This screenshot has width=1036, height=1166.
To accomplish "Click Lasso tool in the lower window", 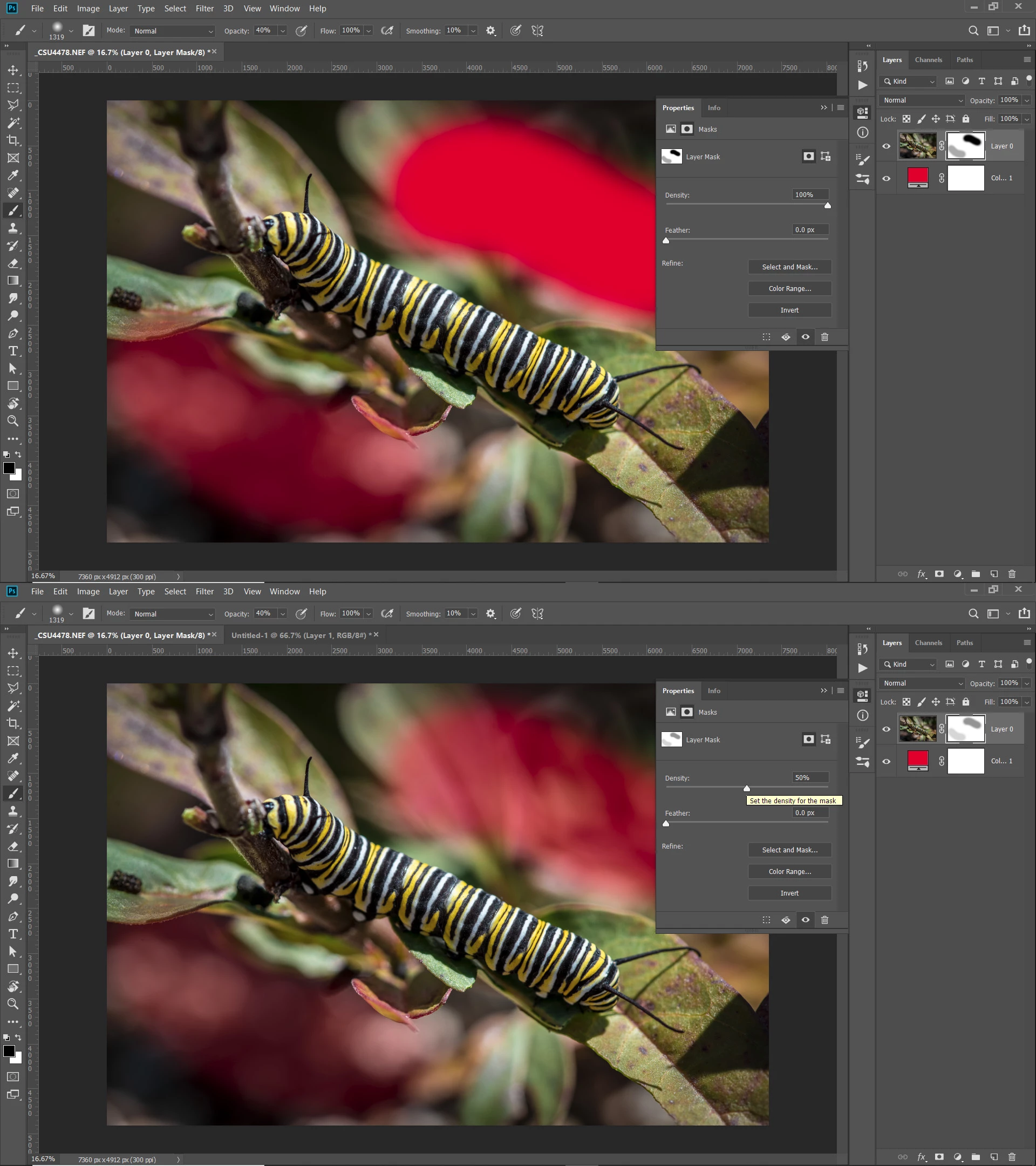I will click(x=13, y=688).
